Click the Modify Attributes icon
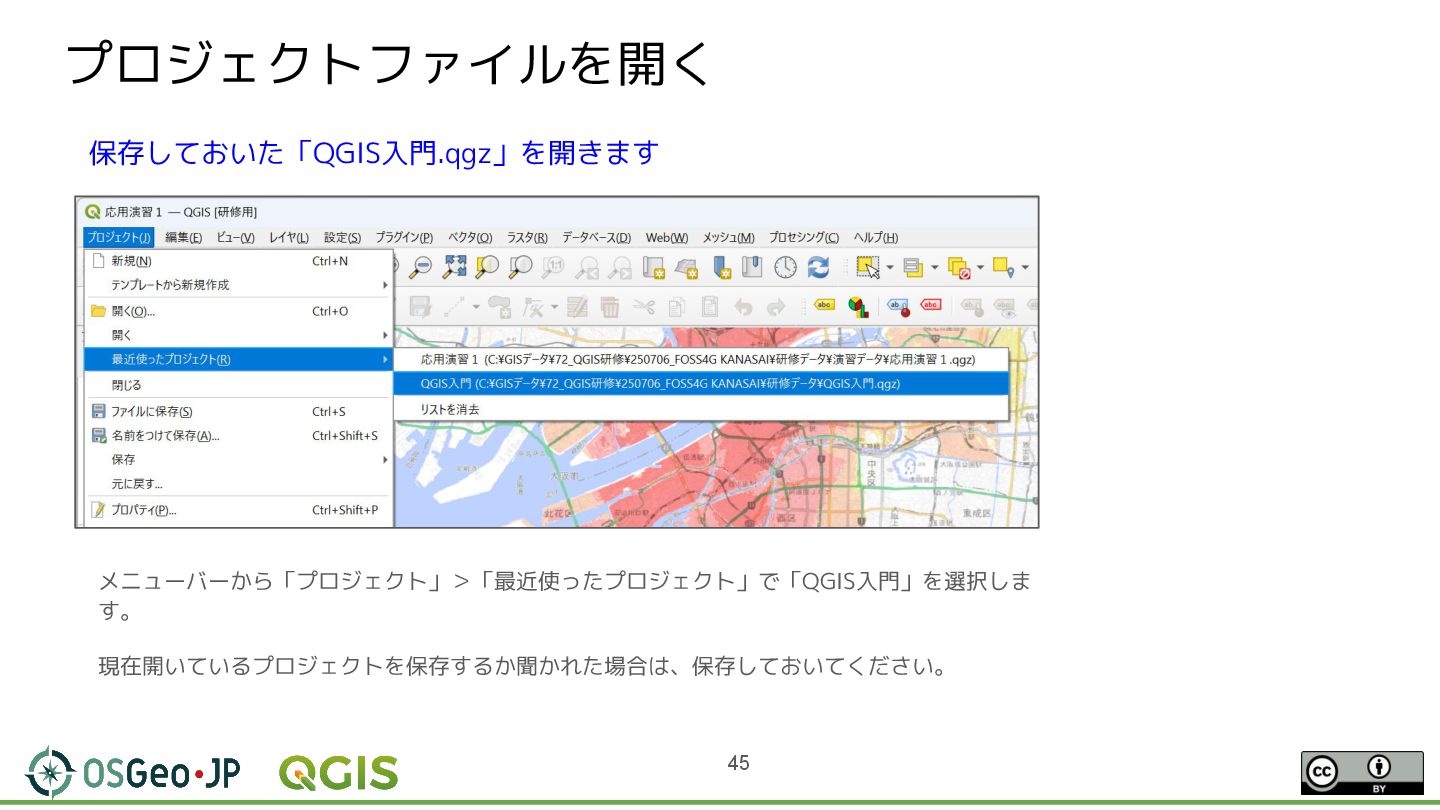1440x810 pixels. [577, 307]
